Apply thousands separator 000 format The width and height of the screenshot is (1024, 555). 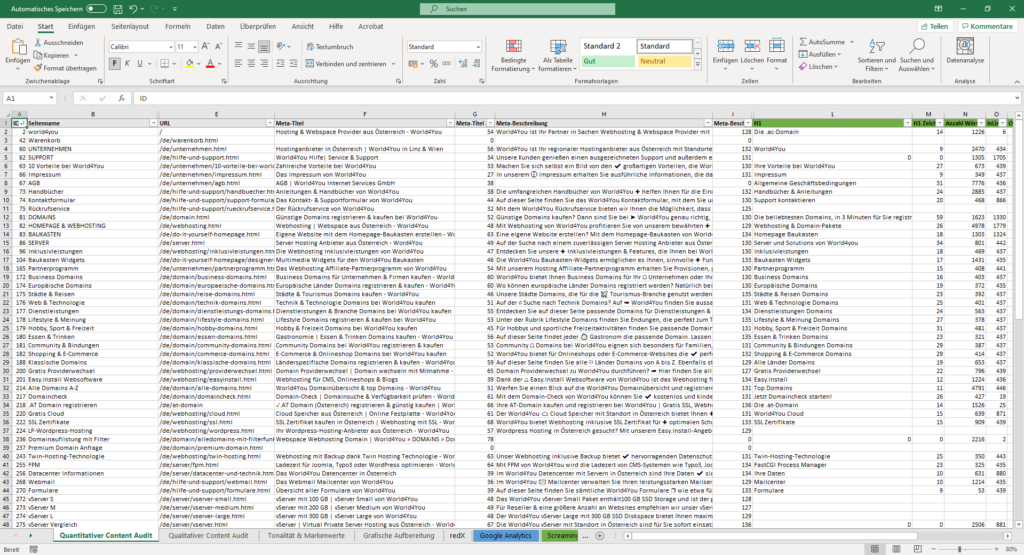(446, 64)
